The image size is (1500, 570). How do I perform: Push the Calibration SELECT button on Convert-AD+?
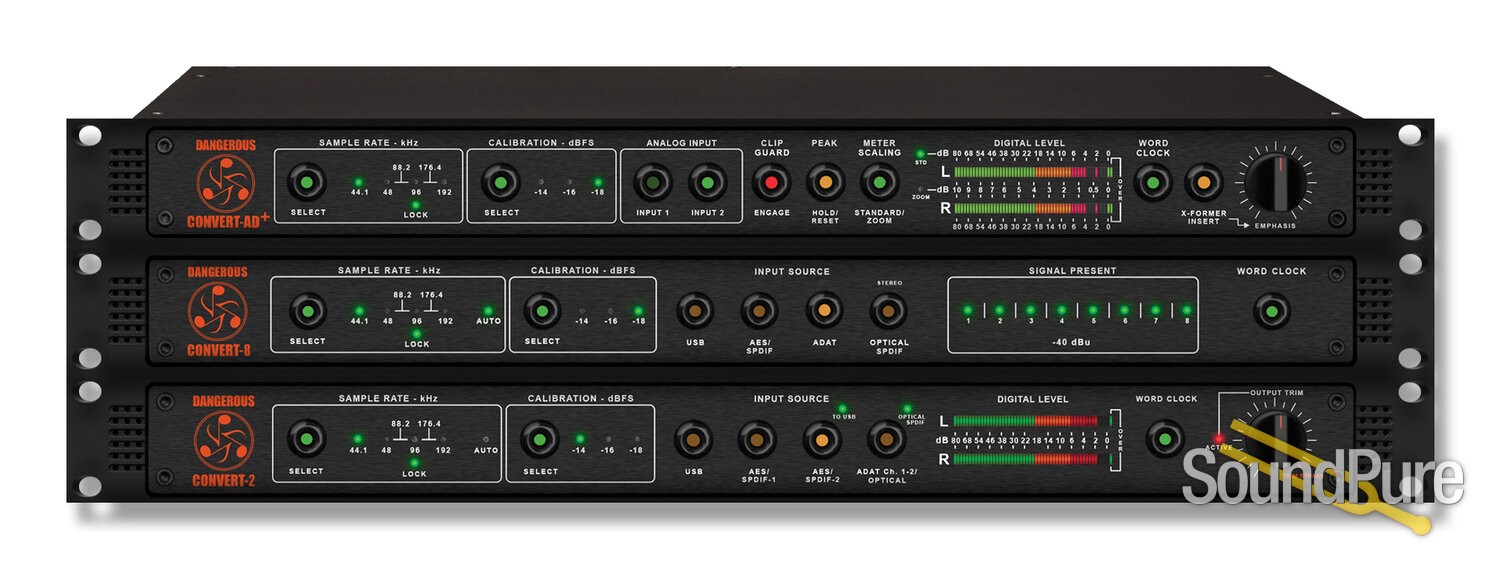500,184
